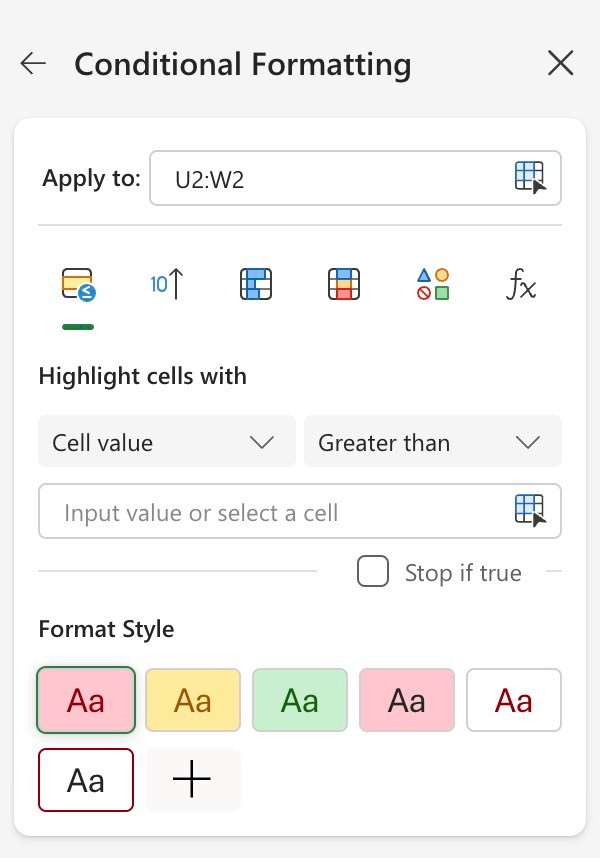Add a custom format with the plus button
This screenshot has height=858, width=600.
(193, 780)
